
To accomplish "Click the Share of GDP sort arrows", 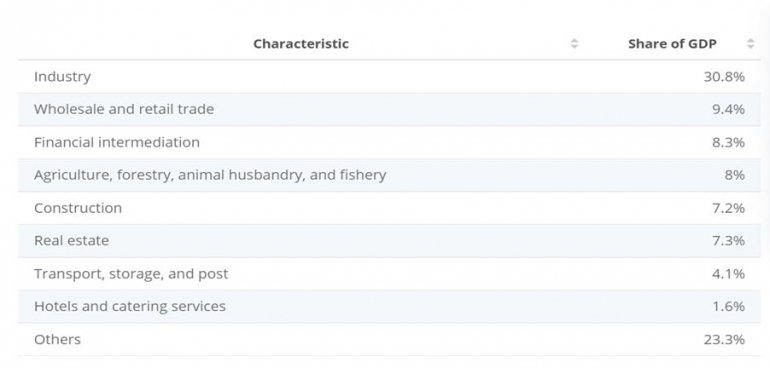I will [750, 44].
